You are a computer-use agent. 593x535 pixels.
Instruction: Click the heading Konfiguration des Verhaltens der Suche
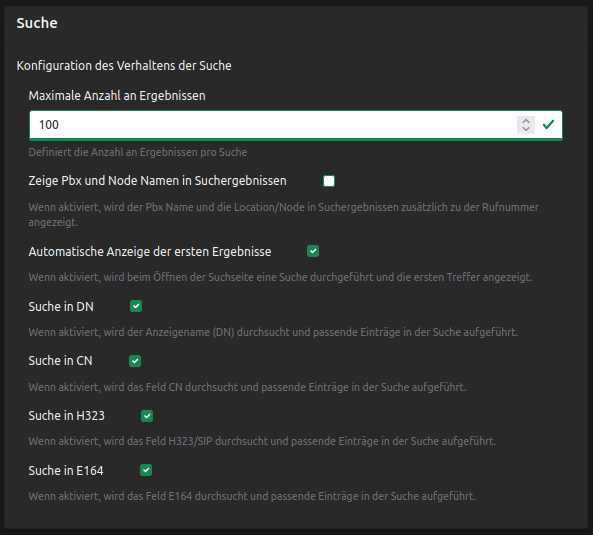tap(124, 66)
